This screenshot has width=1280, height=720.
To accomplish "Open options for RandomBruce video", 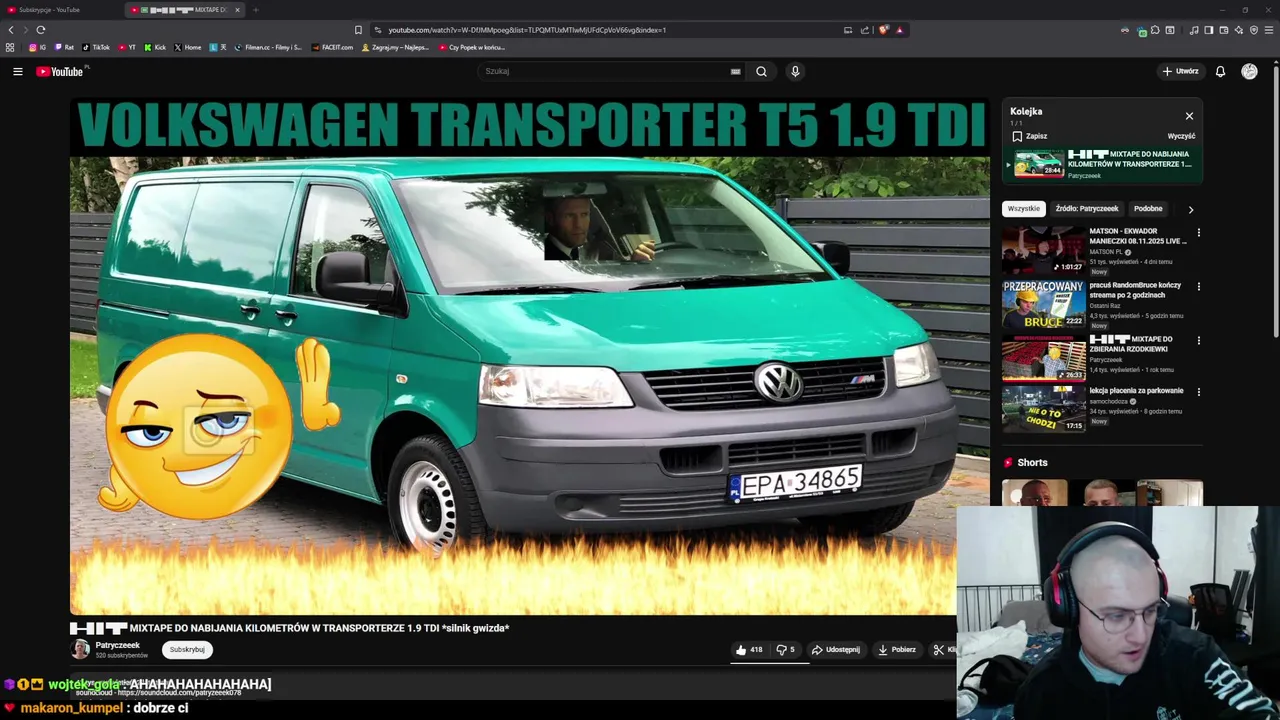I will (1198, 287).
